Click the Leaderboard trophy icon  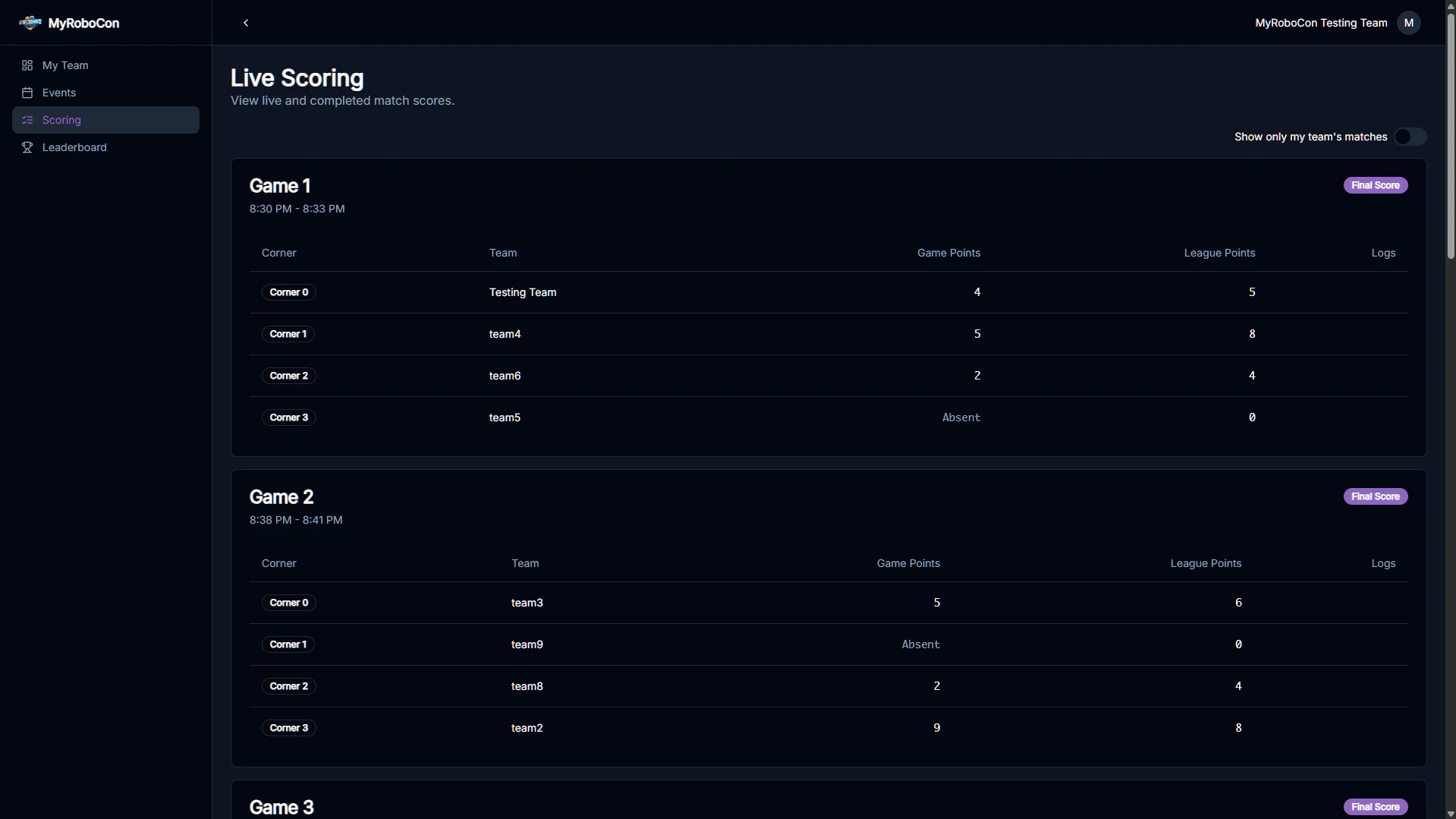(27, 147)
